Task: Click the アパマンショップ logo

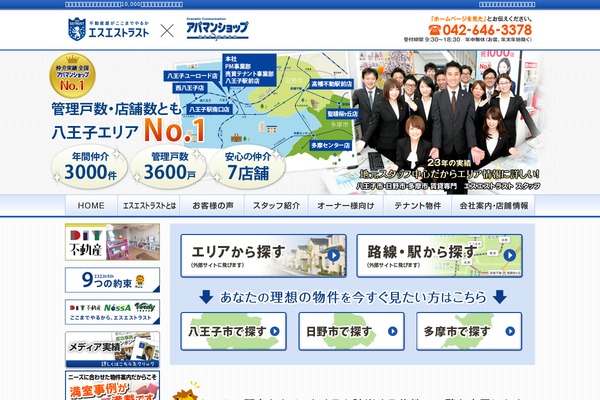Action: [x=217, y=29]
